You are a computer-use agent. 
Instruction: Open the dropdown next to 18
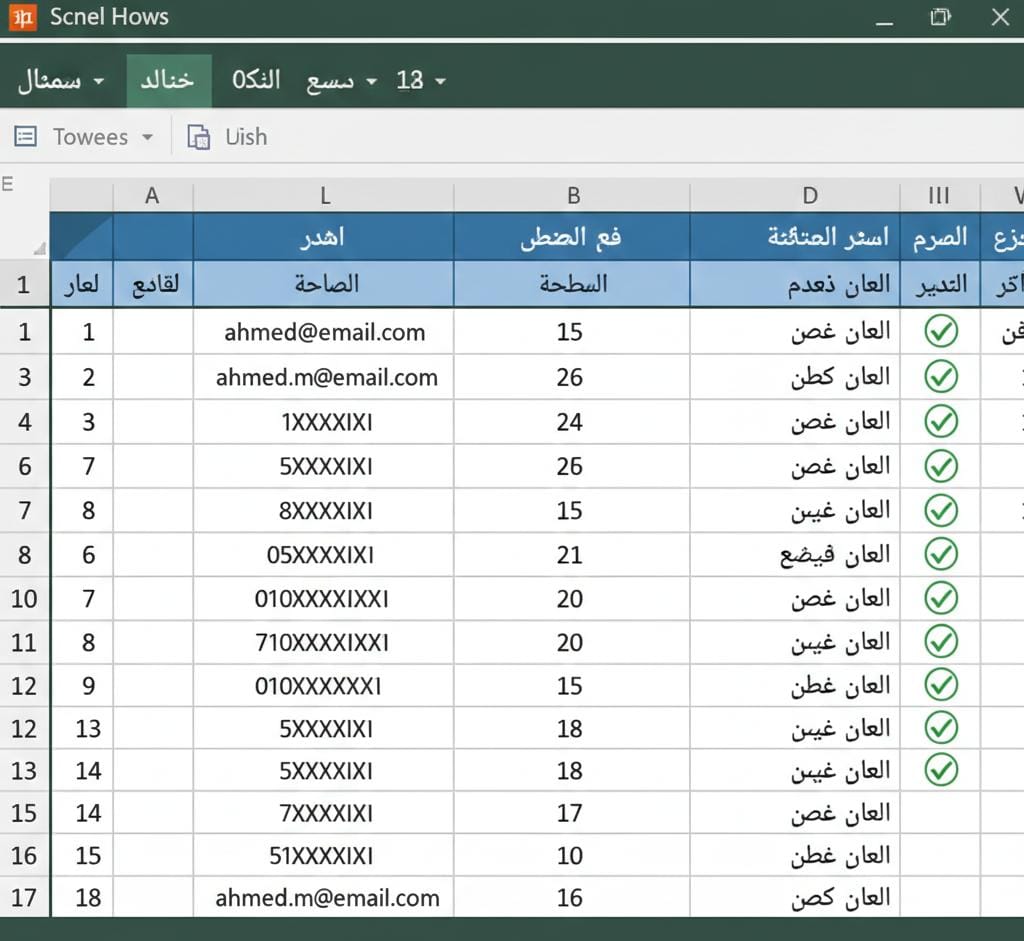(438, 81)
